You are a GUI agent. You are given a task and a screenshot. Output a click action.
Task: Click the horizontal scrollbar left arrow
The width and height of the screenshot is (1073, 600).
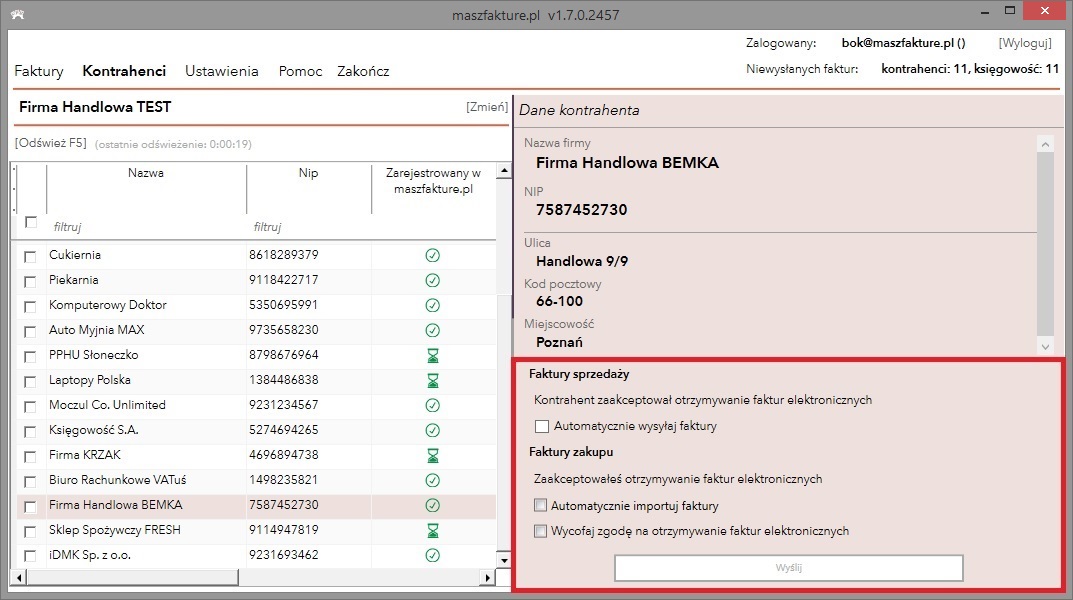point(18,578)
